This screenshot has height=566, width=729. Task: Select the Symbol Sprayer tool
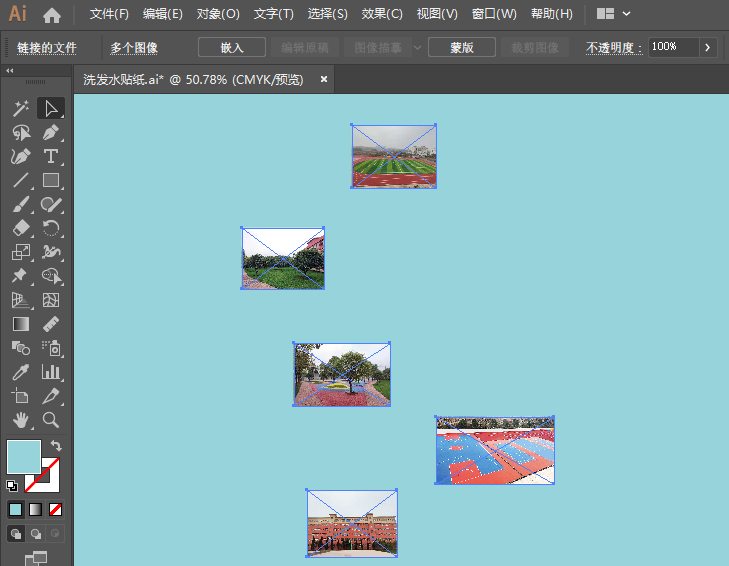(51, 347)
